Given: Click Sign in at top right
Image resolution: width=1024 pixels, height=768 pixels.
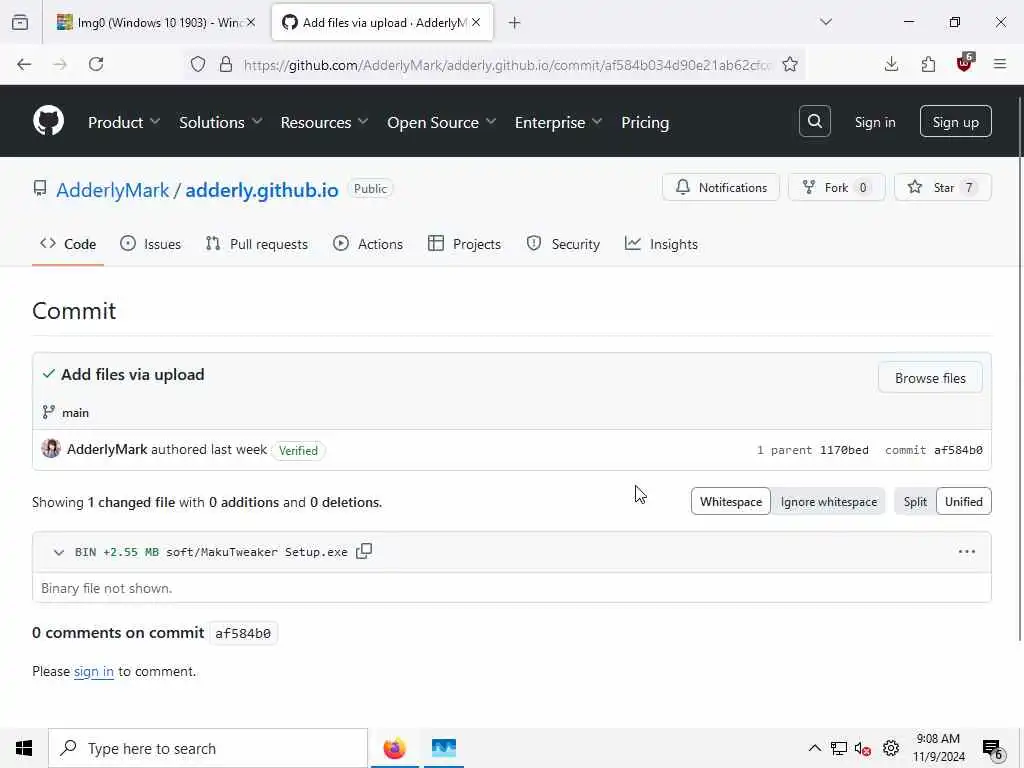Looking at the screenshot, I should (x=875, y=122).
